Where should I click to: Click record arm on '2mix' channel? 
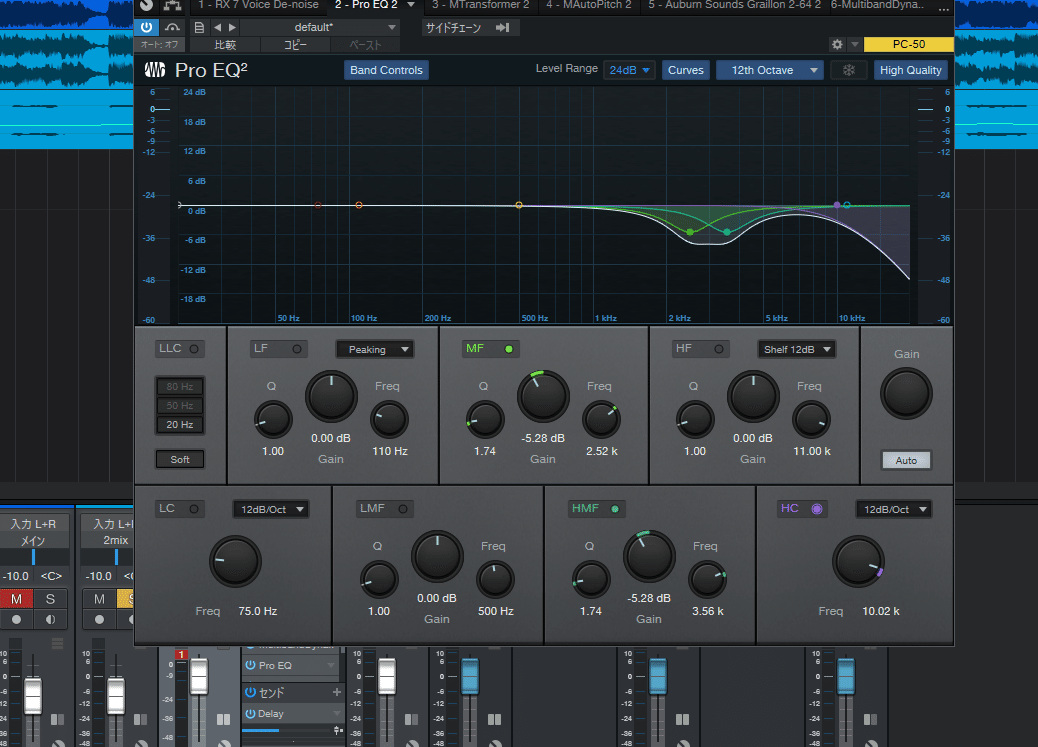coord(99,620)
